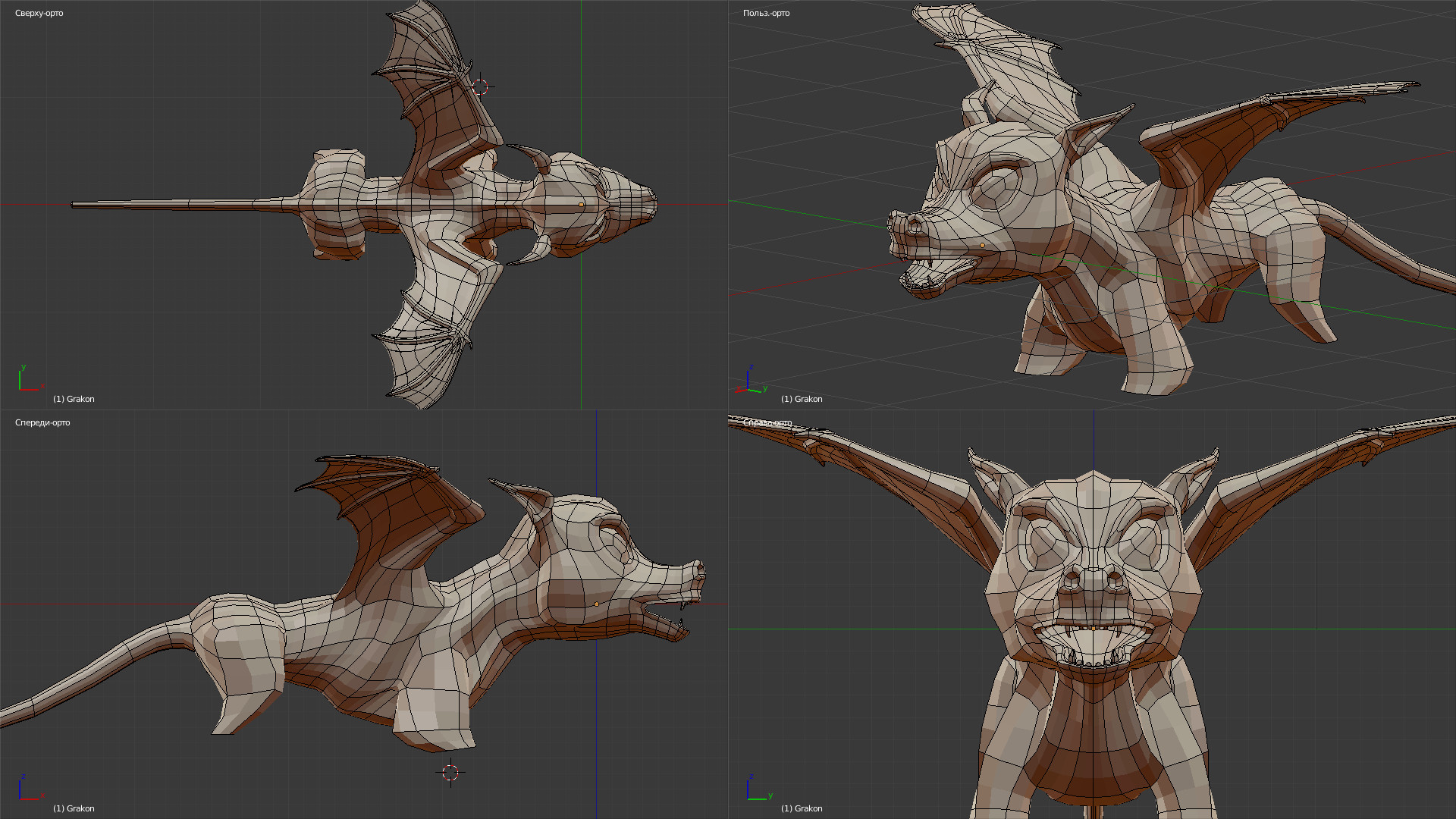This screenshot has height=819, width=1456.
Task: Click "(1) Grakon" label in Польз.-орто viewport
Action: click(x=802, y=399)
